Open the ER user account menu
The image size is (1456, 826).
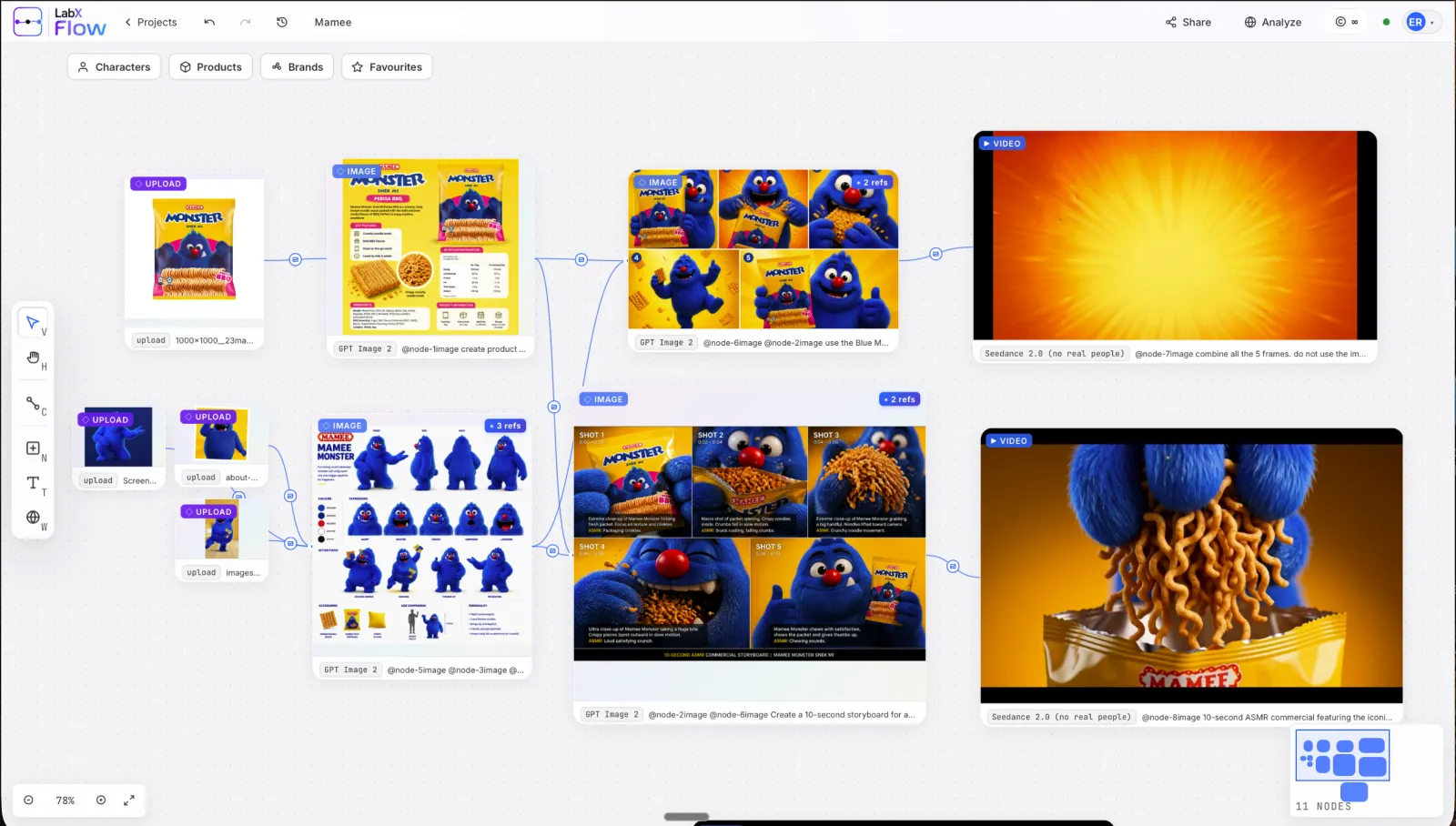(1421, 22)
